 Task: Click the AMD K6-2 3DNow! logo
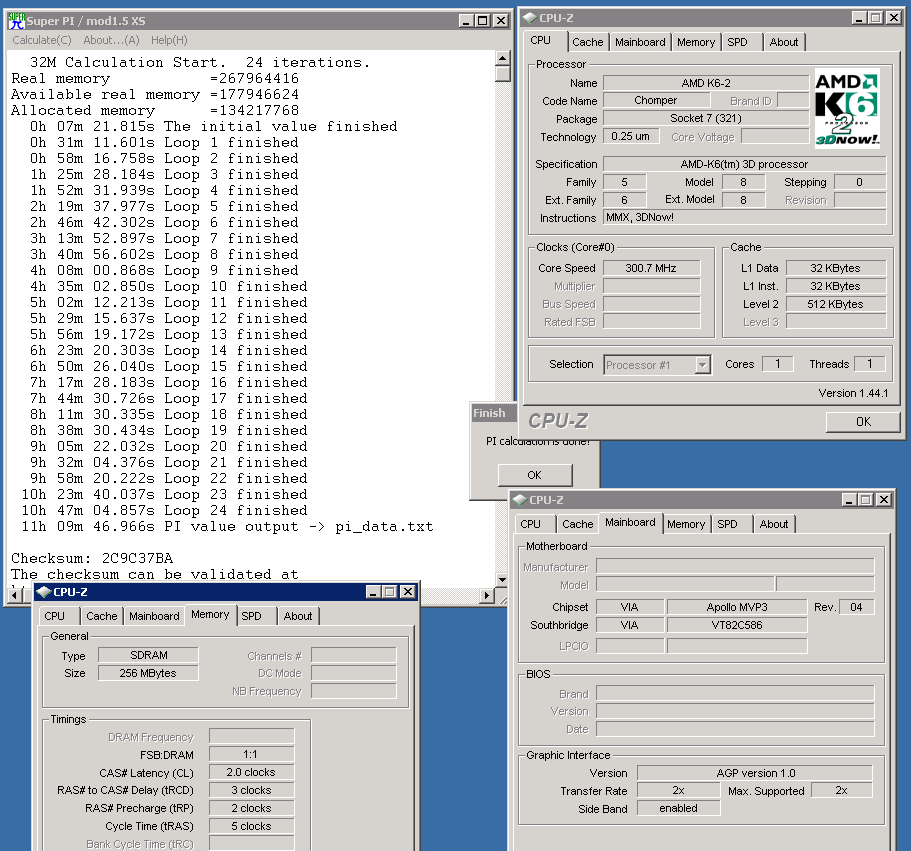[847, 108]
